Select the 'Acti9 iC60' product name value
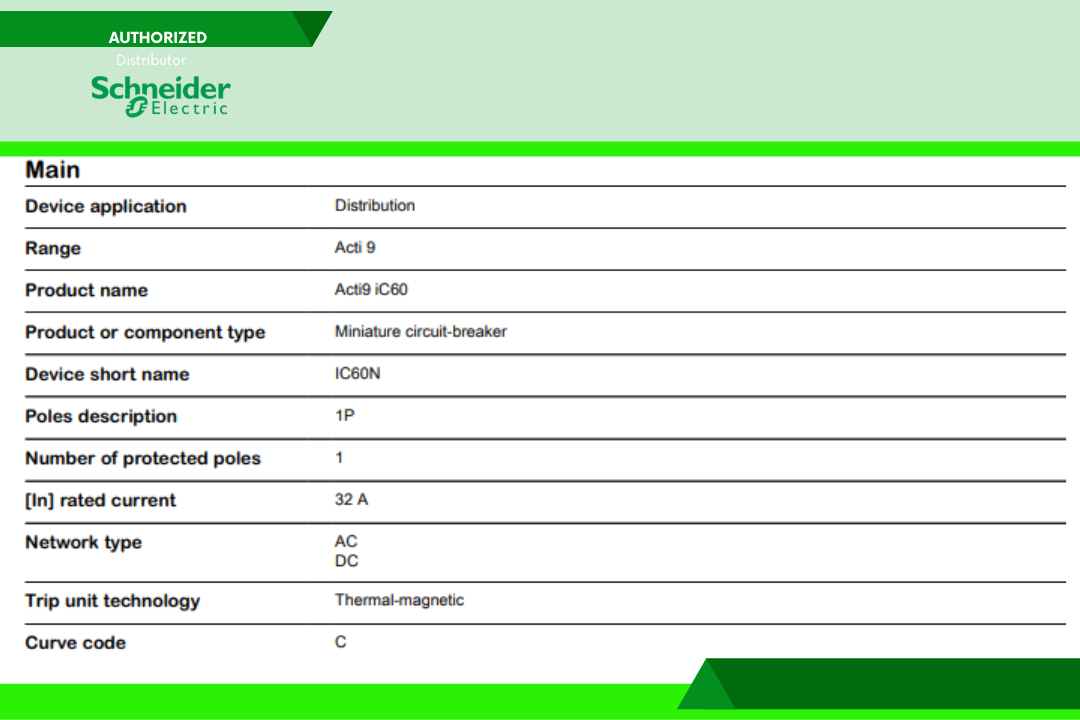The height and width of the screenshot is (720, 1080). (x=371, y=289)
